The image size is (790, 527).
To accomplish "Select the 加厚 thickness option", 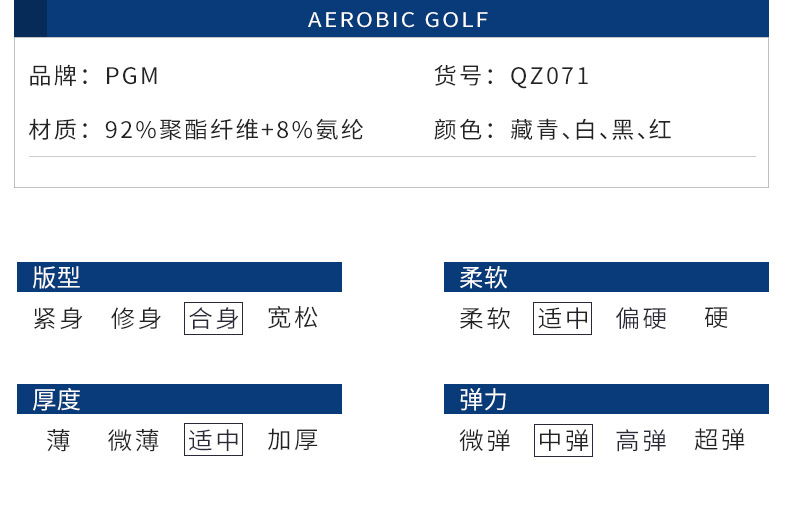I will (293, 440).
